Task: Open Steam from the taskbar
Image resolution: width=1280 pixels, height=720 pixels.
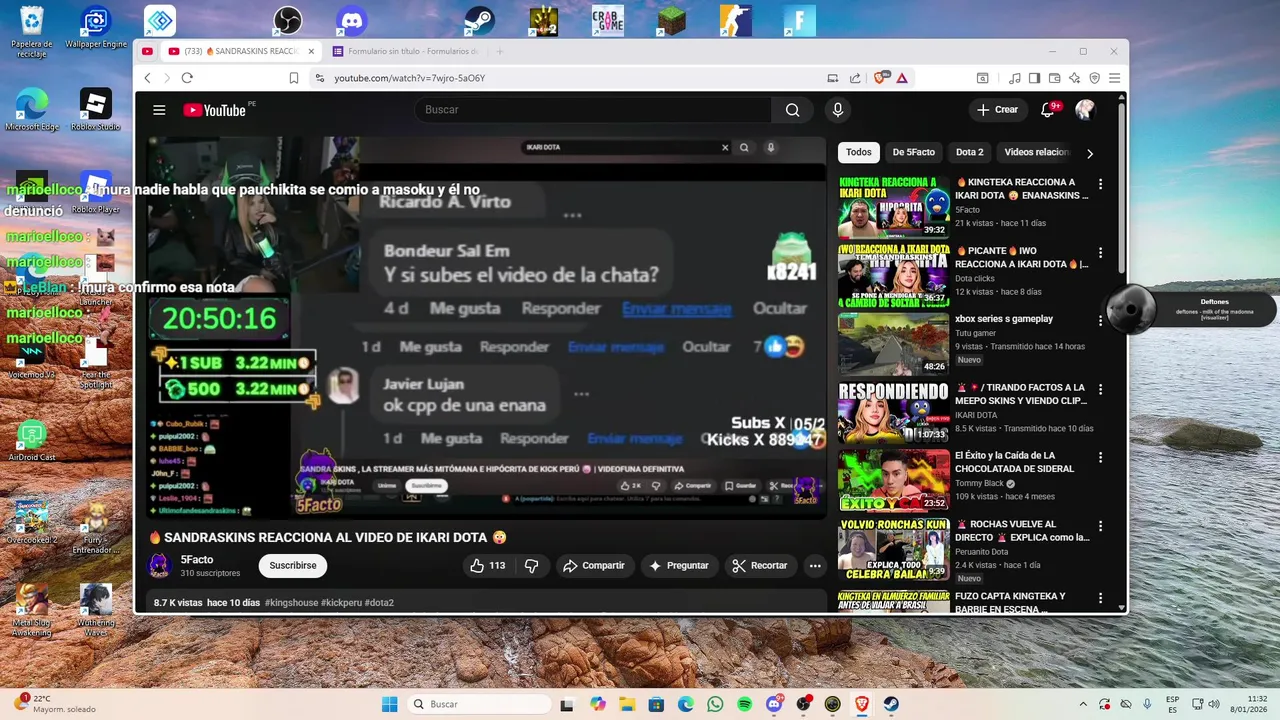Action: click(891, 704)
